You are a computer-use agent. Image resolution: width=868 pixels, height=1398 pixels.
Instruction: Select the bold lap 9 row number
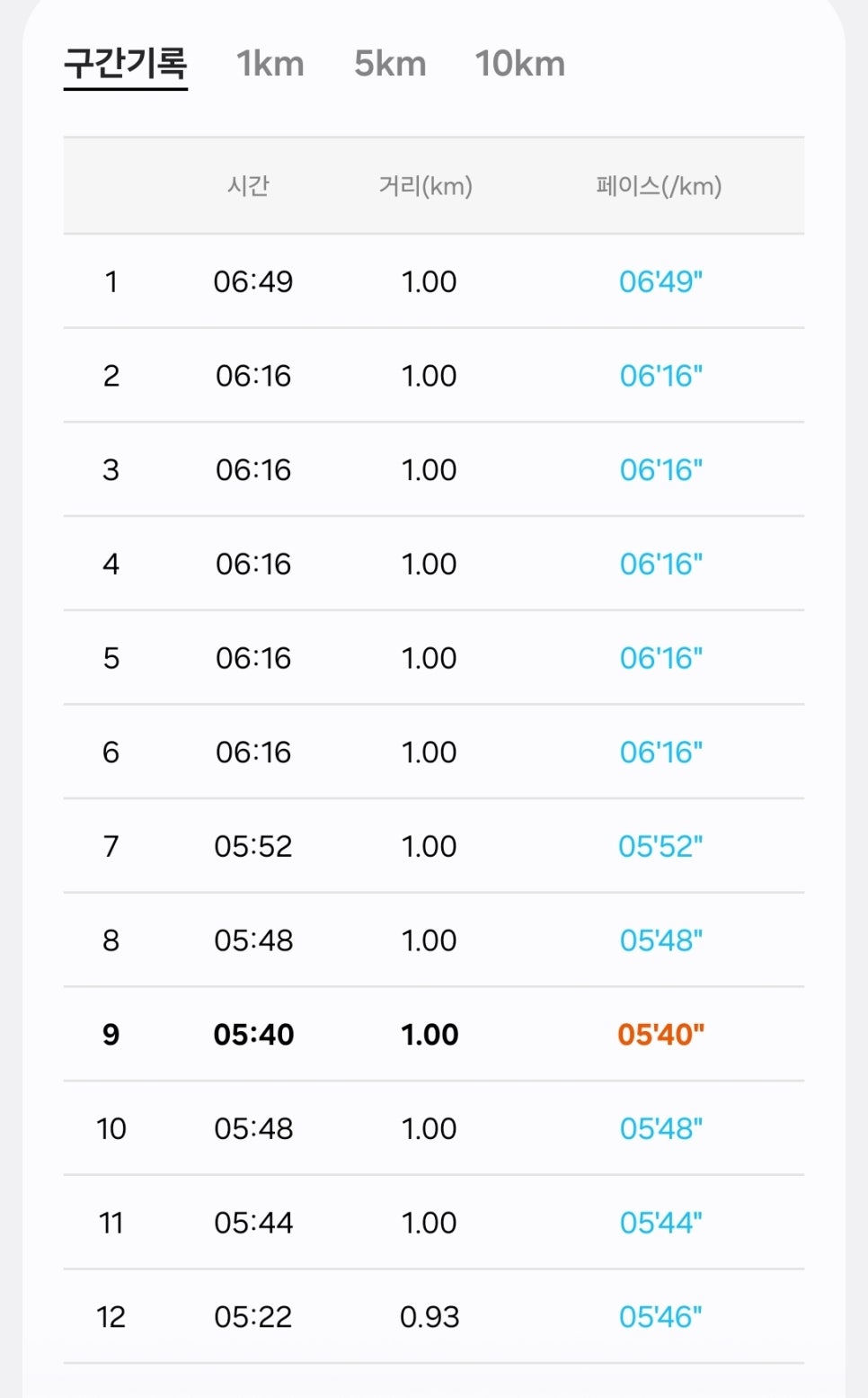click(111, 1035)
